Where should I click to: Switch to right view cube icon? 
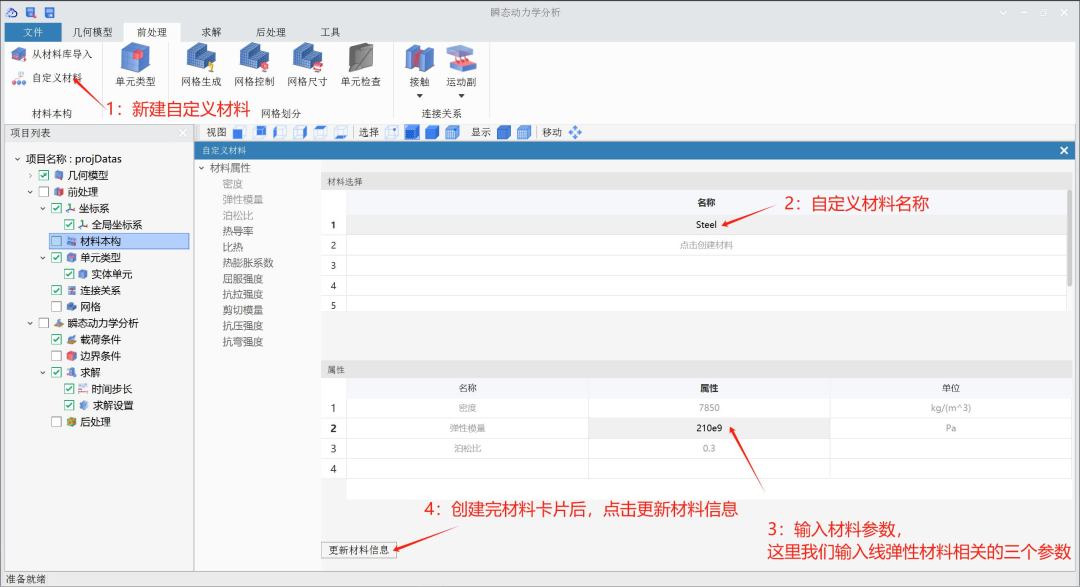tap(300, 132)
